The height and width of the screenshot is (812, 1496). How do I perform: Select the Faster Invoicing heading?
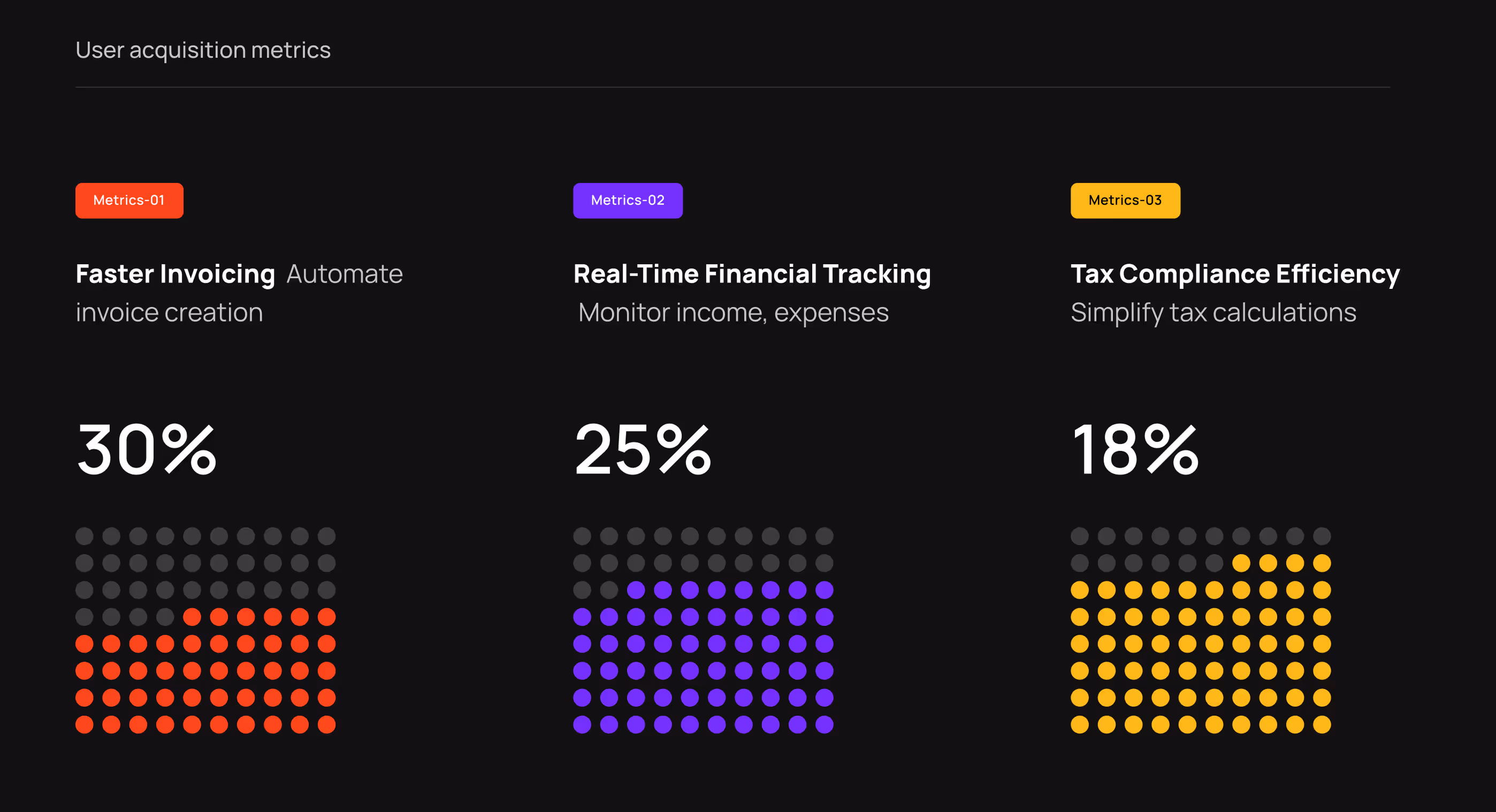point(175,274)
